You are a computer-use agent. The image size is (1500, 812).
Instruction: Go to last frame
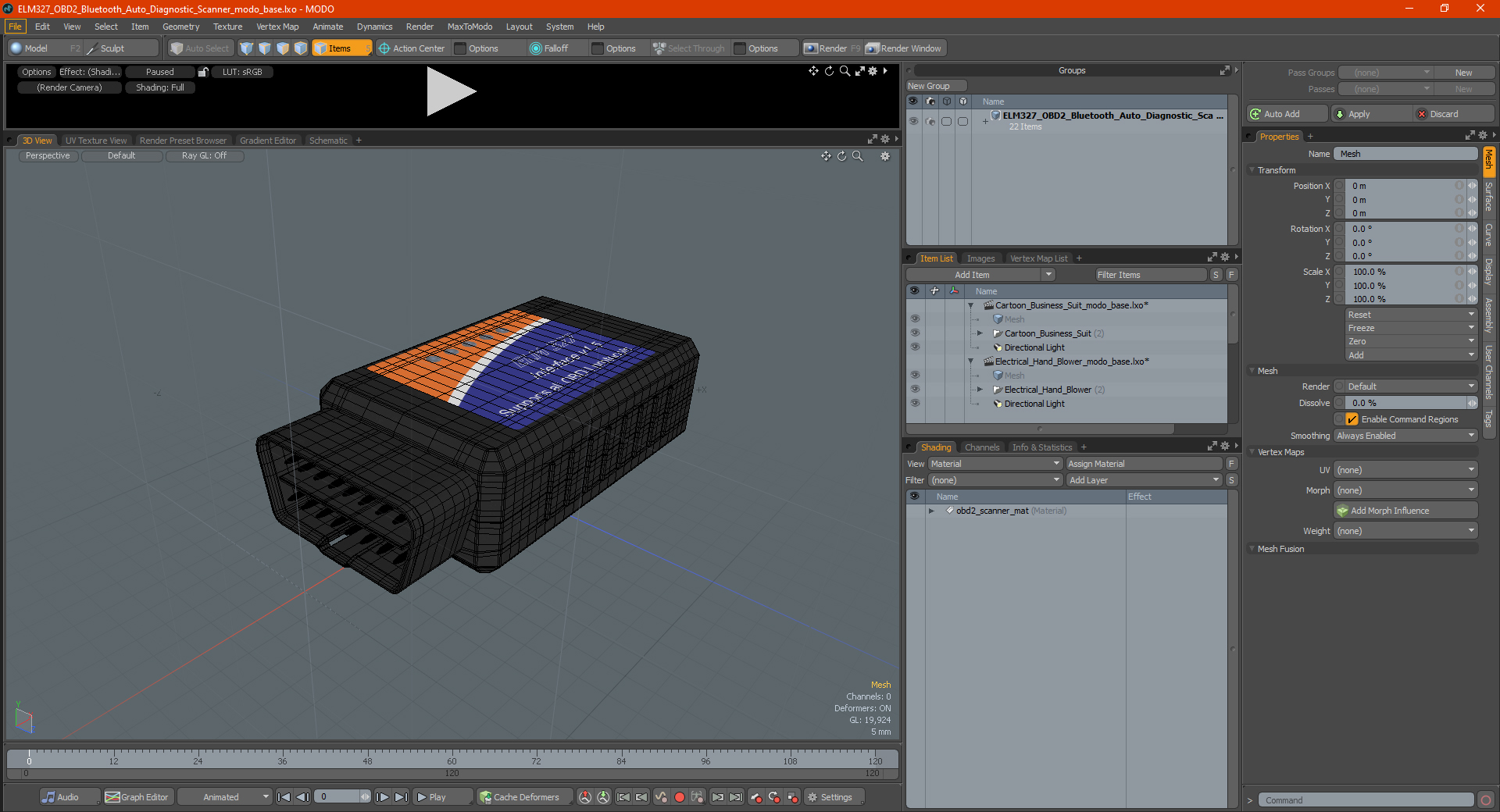click(401, 797)
